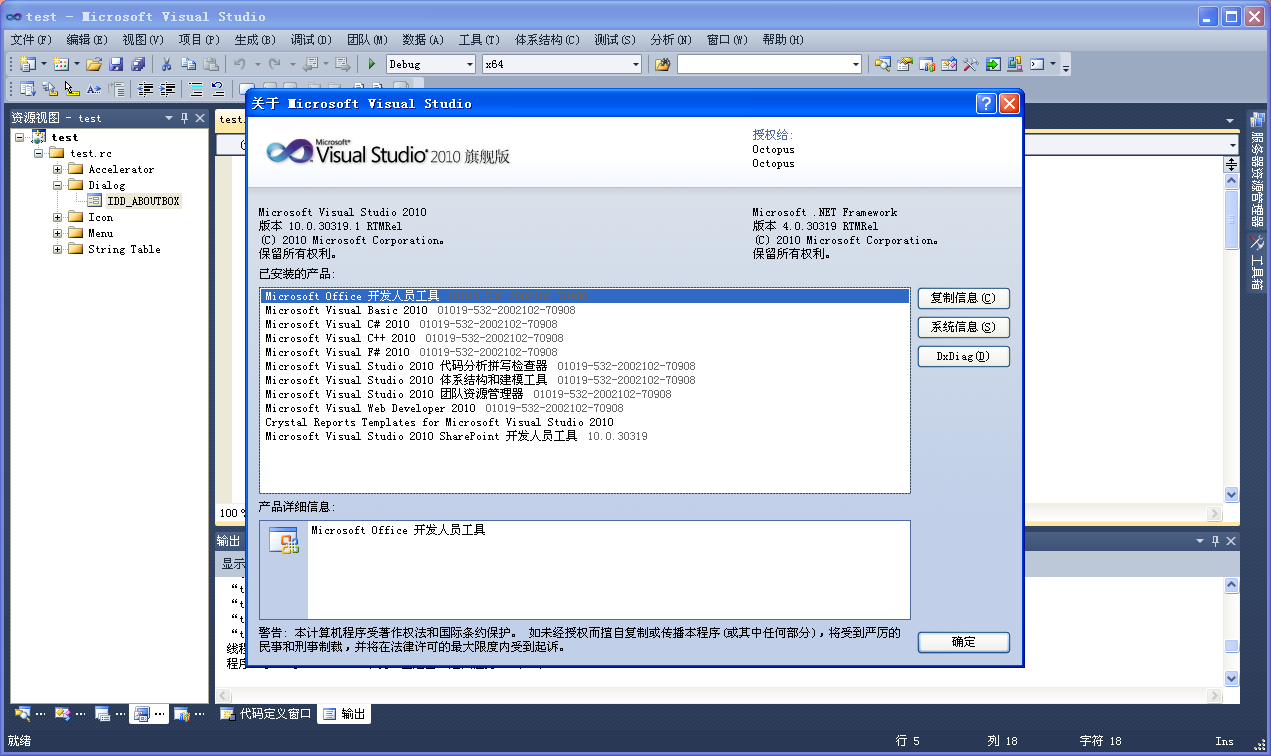Select Microsoft Visual Basic 2010 list row
The image size is (1271, 756).
tap(585, 310)
